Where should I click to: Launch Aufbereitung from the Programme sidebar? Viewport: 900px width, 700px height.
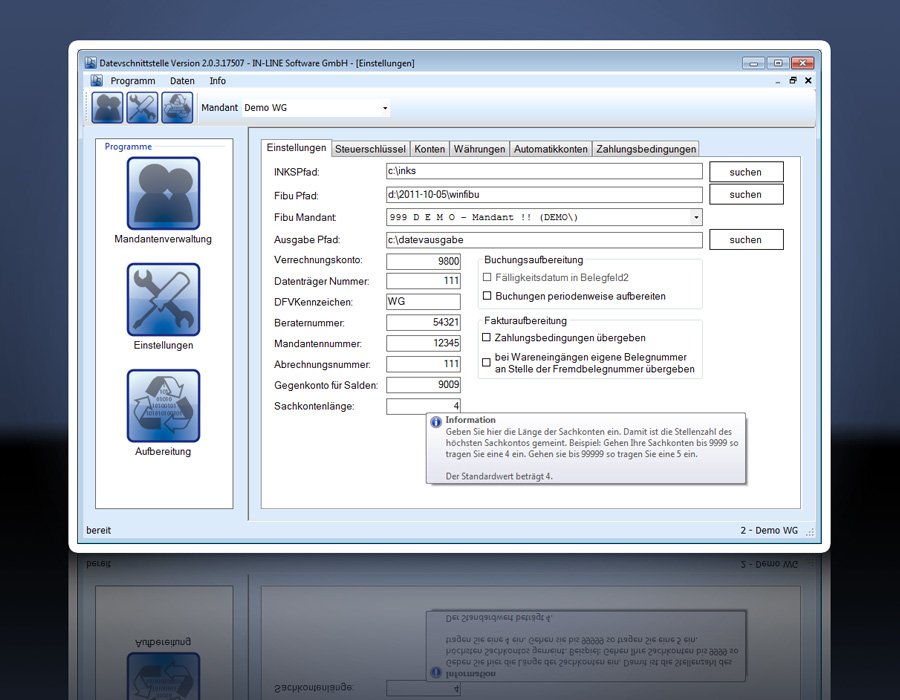point(163,406)
